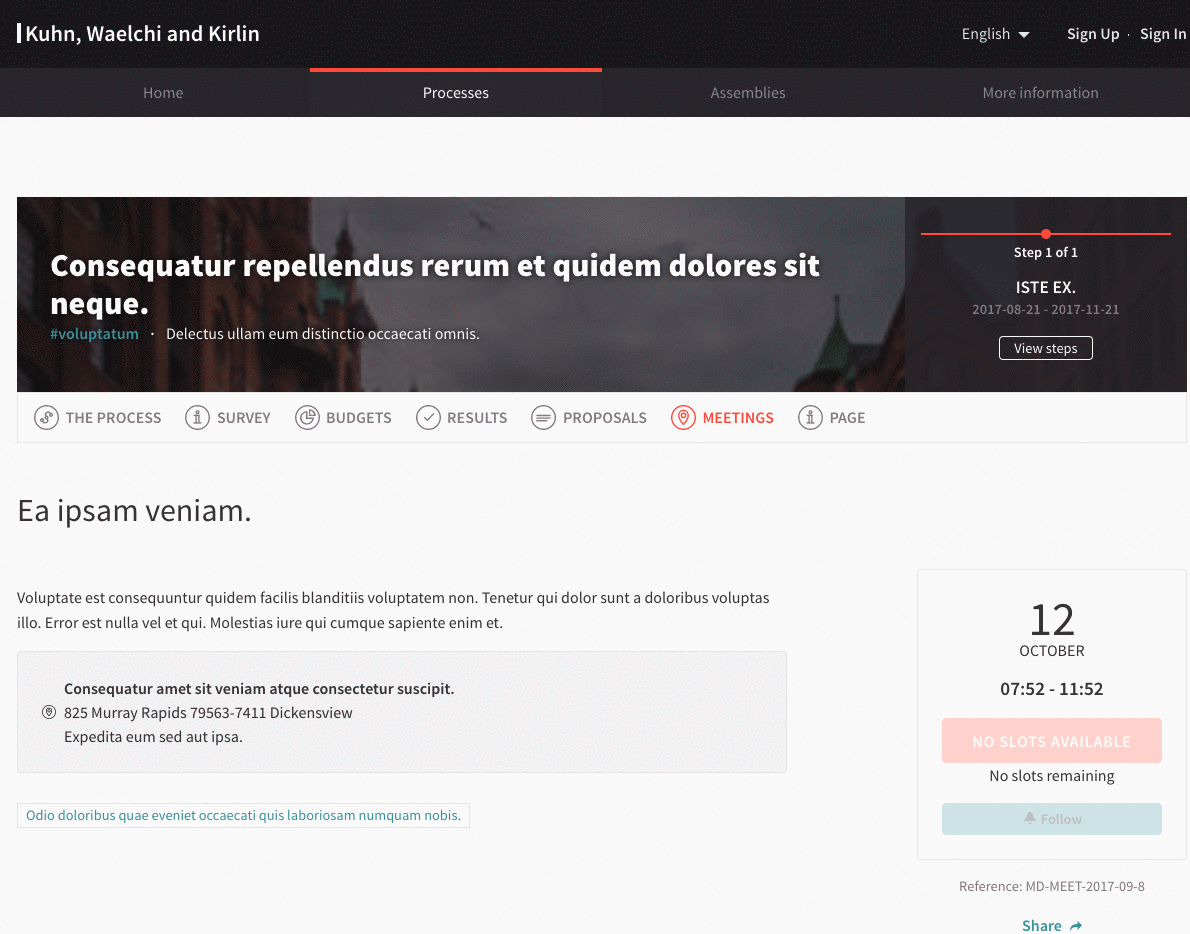Toggle Follow for this meeting
The width and height of the screenshot is (1190, 934).
1051,818
